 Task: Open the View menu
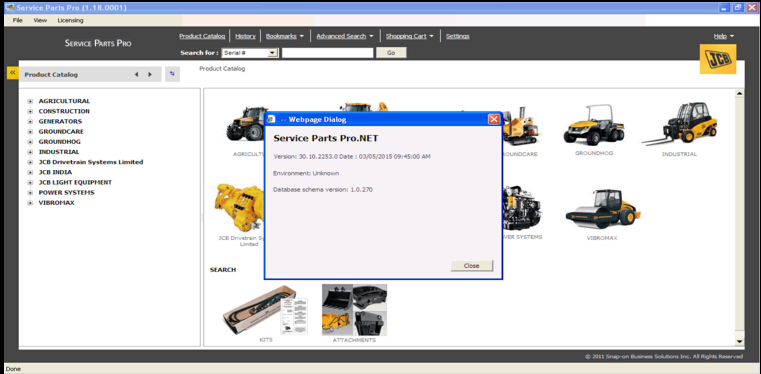click(40, 20)
